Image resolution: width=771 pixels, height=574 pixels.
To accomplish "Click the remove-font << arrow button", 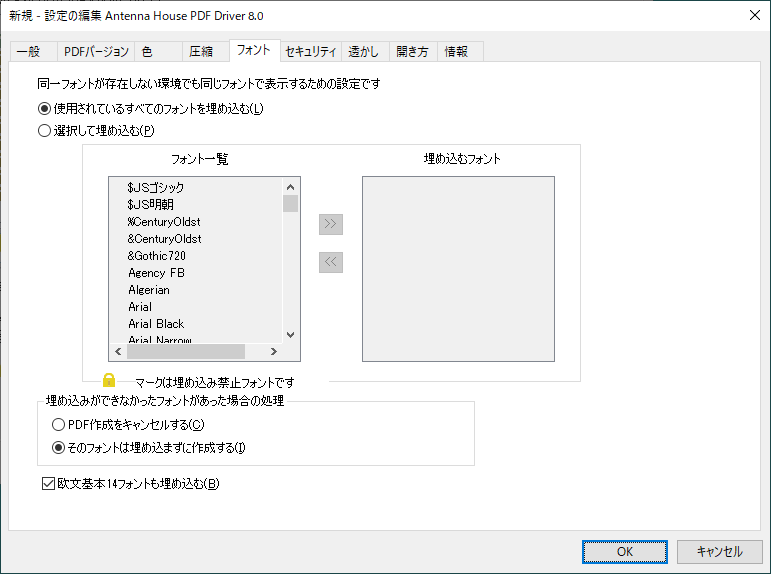I will pos(330,262).
